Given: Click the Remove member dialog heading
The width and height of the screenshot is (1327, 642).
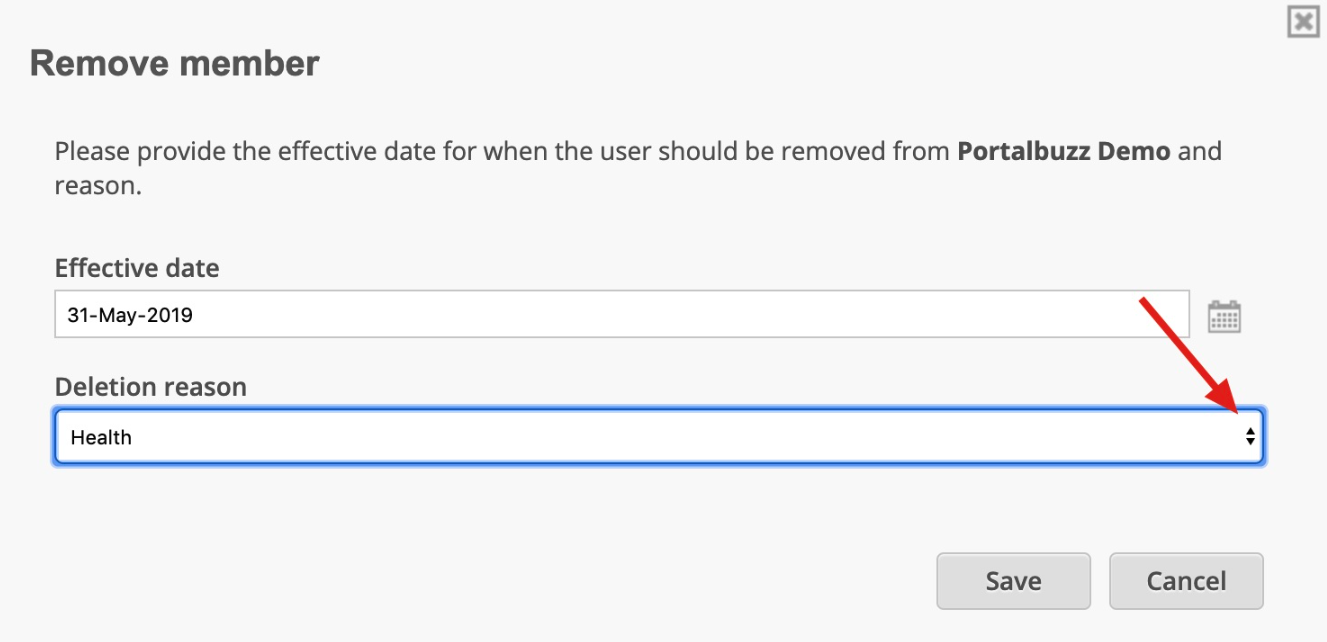Looking at the screenshot, I should tap(175, 63).
